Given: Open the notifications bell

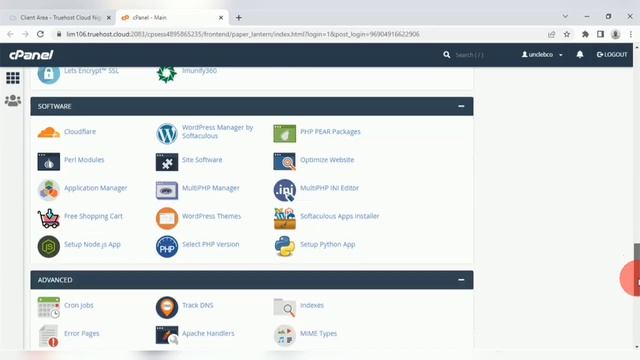Looking at the screenshot, I should pyautogui.click(x=580, y=54).
